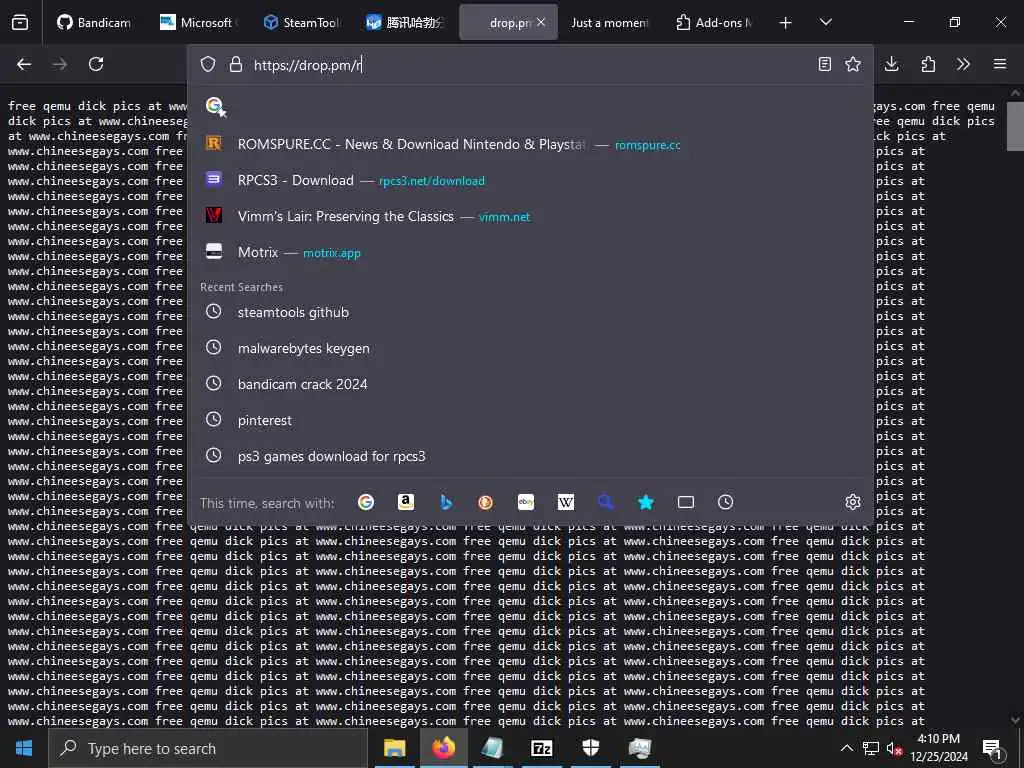Click page vertical scrollbar thumb
1024x768 pixels.
(1015, 126)
